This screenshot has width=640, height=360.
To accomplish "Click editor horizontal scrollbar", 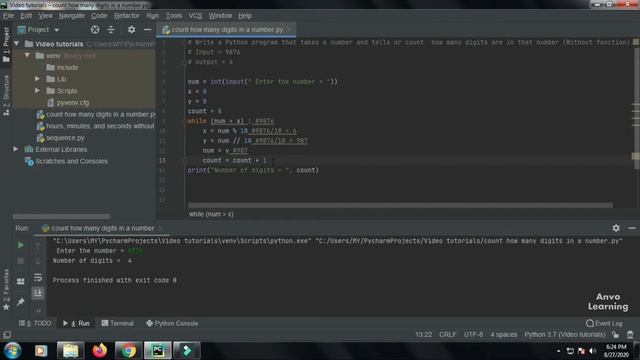I will 400,205.
